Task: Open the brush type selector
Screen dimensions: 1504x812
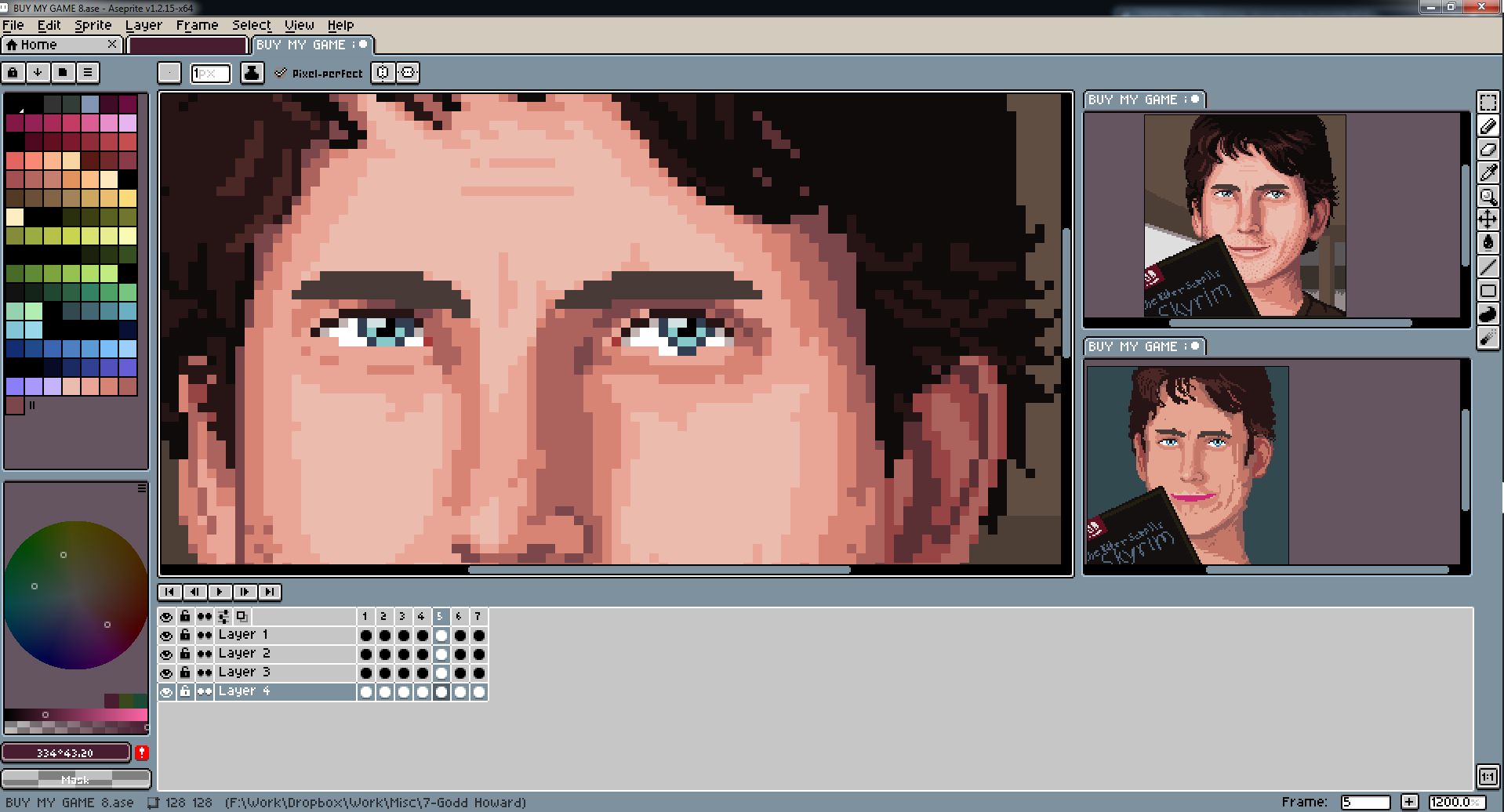Action: [x=169, y=73]
